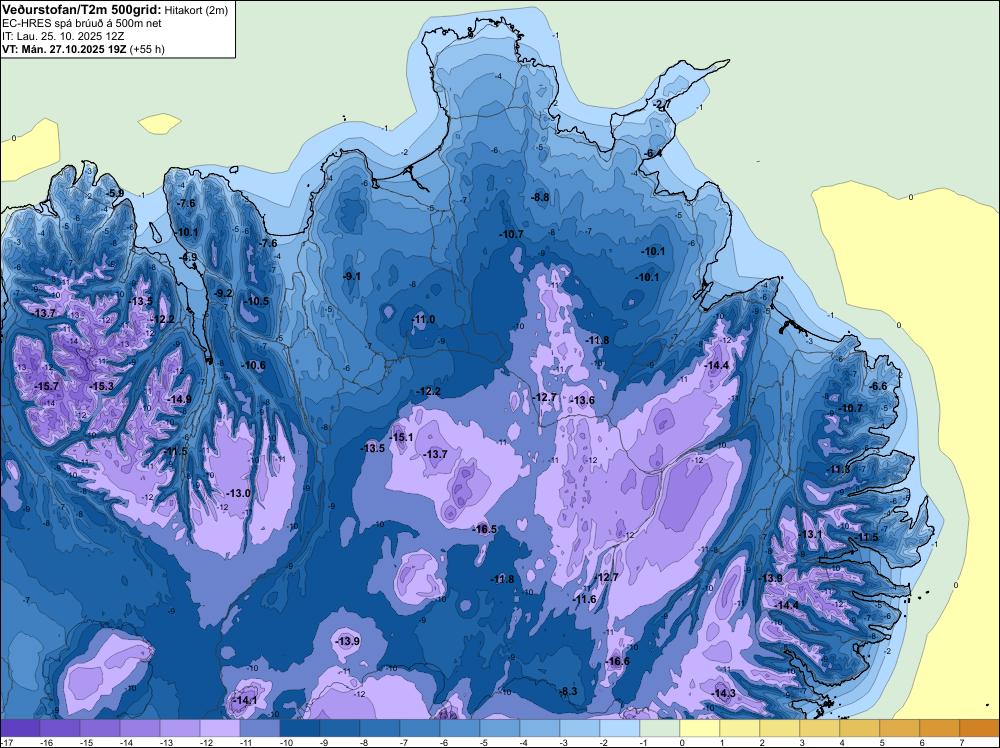Select the -15.3 temperature label

(102, 386)
